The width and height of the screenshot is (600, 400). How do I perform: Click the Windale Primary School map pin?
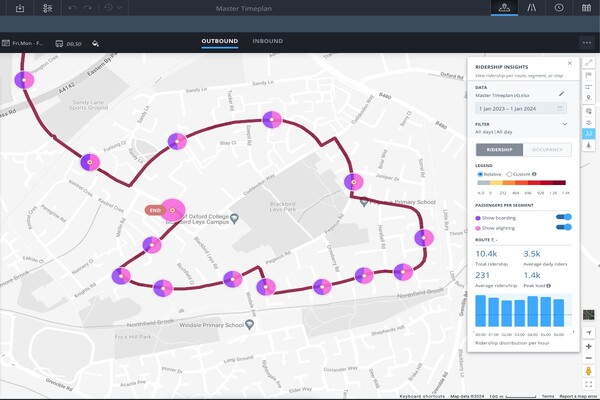pos(249,325)
